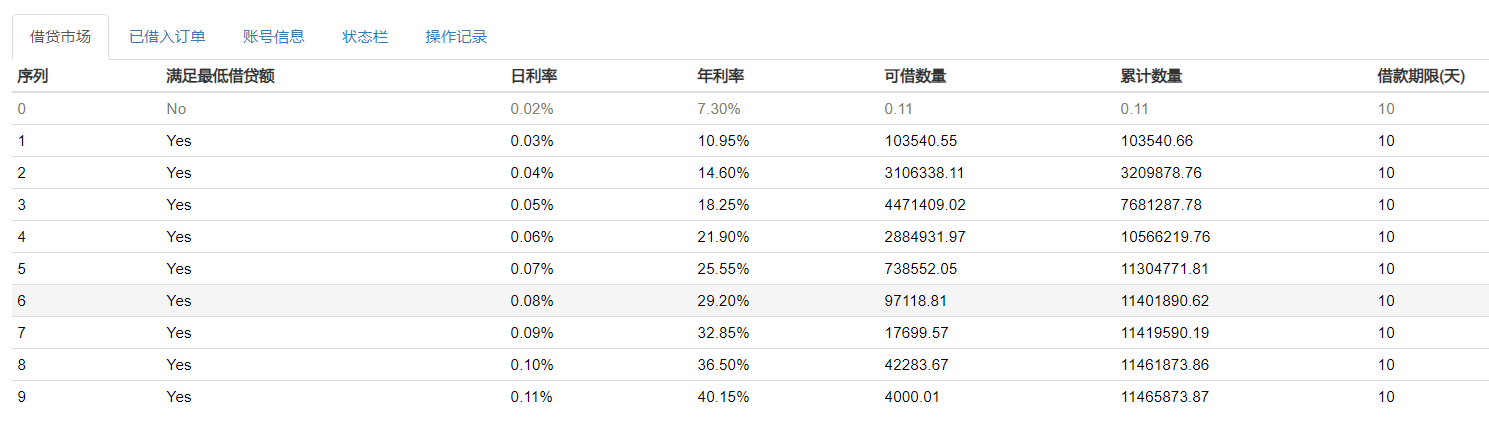Click the 可借数量 column header

tap(915, 76)
